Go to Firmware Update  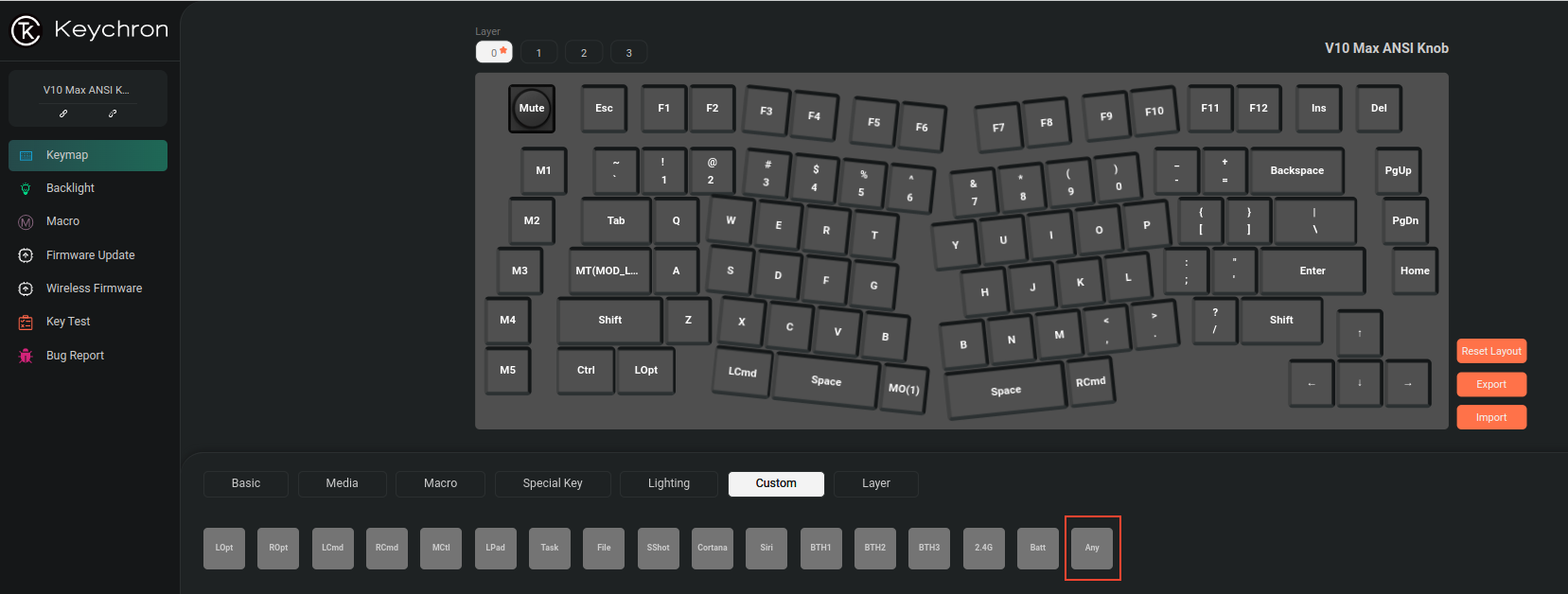pyautogui.click(x=88, y=255)
